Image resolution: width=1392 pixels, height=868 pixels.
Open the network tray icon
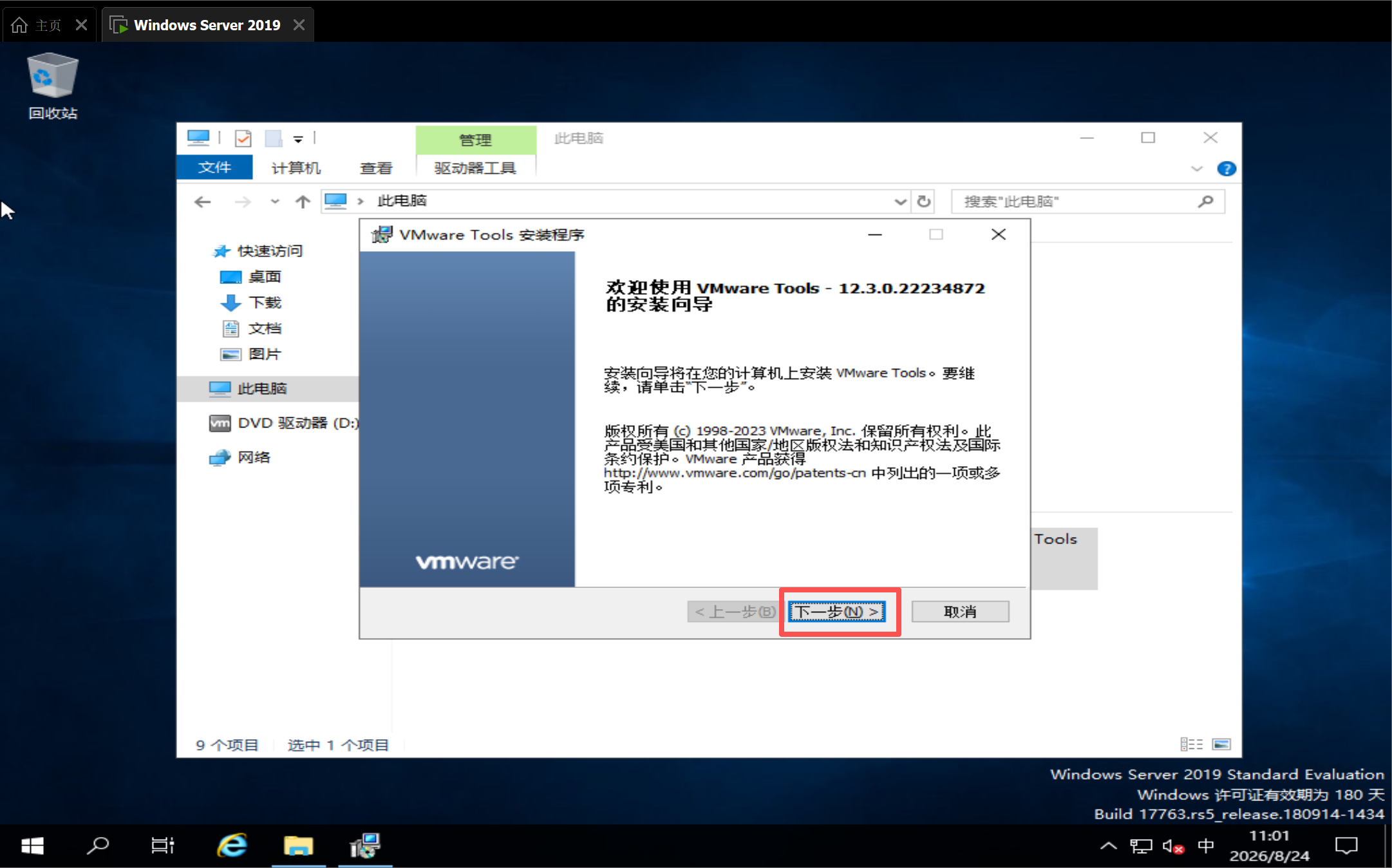coord(1141,846)
